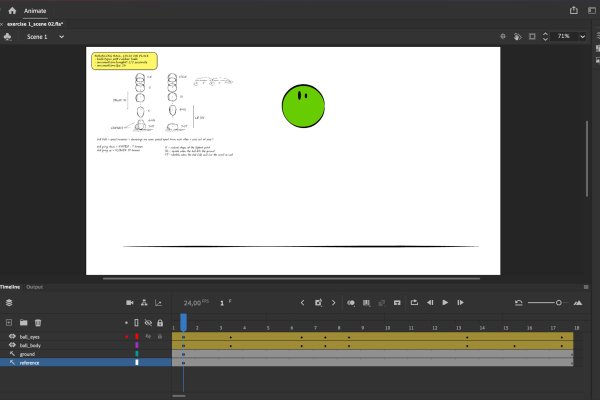The image size is (600, 400).
Task: Step back one frame
Action: click(x=430, y=303)
